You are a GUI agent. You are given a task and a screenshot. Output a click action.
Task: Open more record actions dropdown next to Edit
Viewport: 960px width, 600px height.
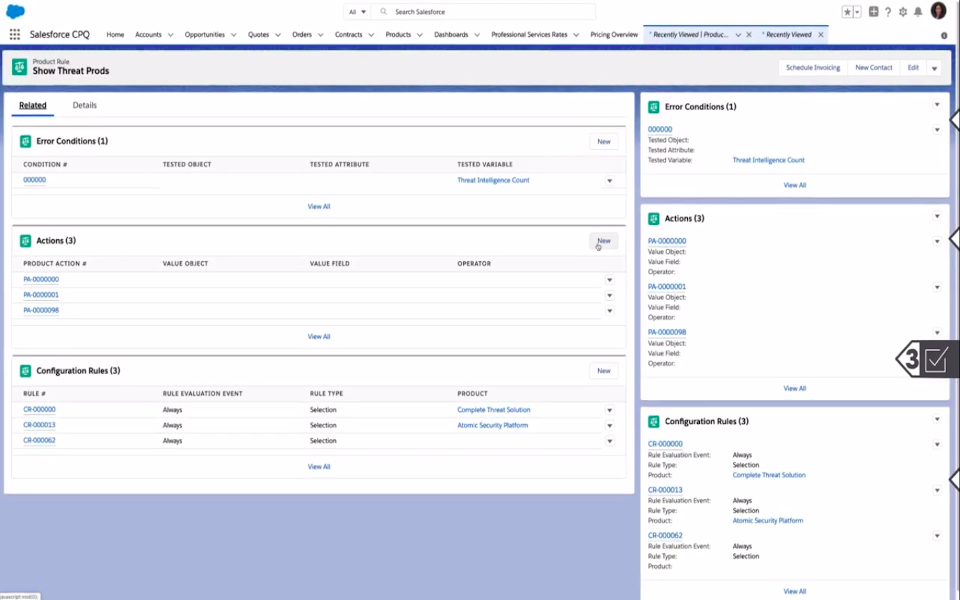point(934,68)
